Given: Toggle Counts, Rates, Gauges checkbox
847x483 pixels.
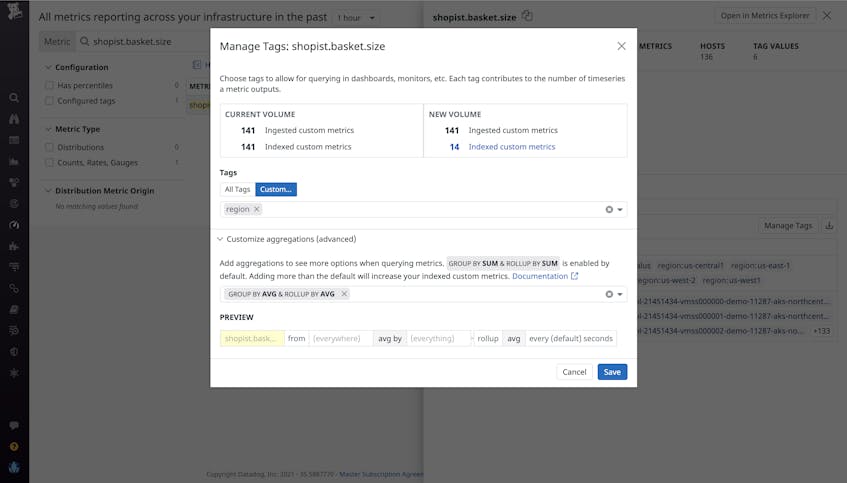Looking at the screenshot, I should (50, 163).
